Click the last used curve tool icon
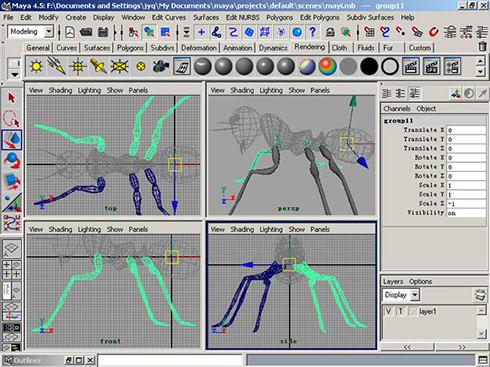490x367 pixels. point(12,223)
